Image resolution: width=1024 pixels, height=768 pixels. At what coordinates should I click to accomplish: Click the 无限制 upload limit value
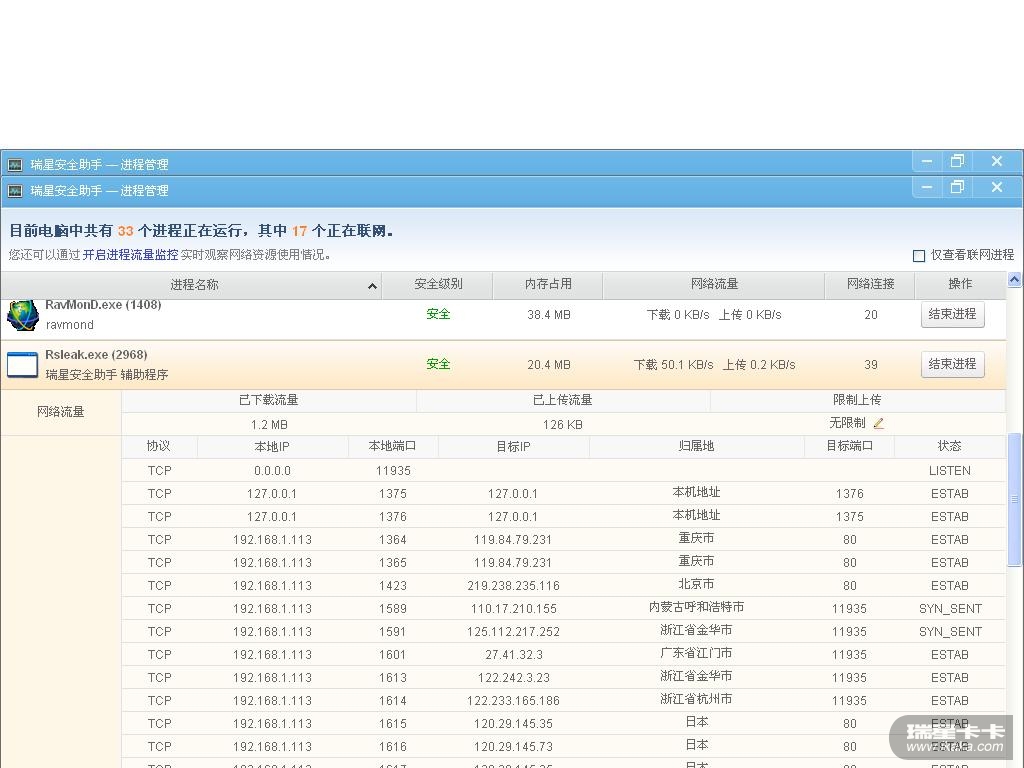click(847, 423)
